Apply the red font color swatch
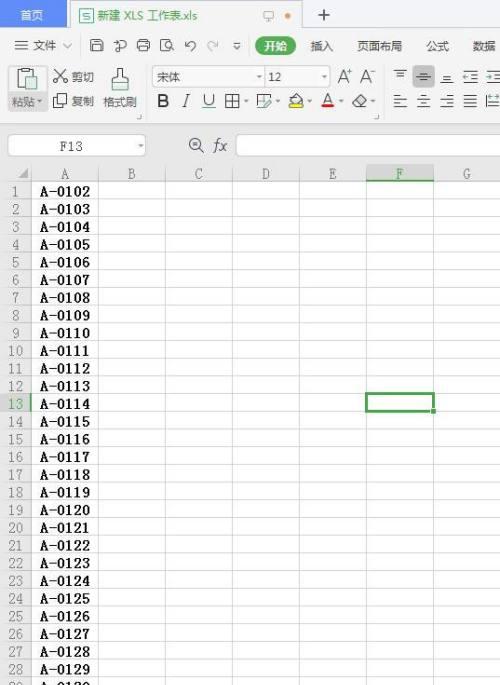The width and height of the screenshot is (500, 685). [x=328, y=101]
